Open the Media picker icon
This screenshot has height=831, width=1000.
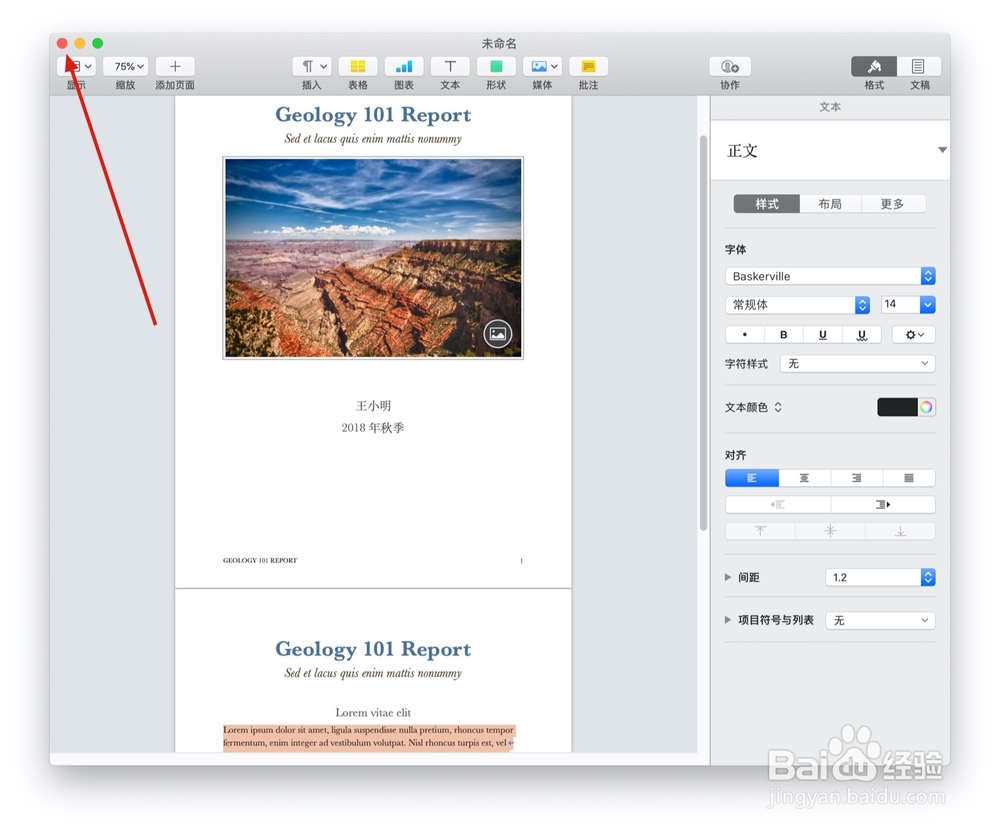pyautogui.click(x=543, y=66)
